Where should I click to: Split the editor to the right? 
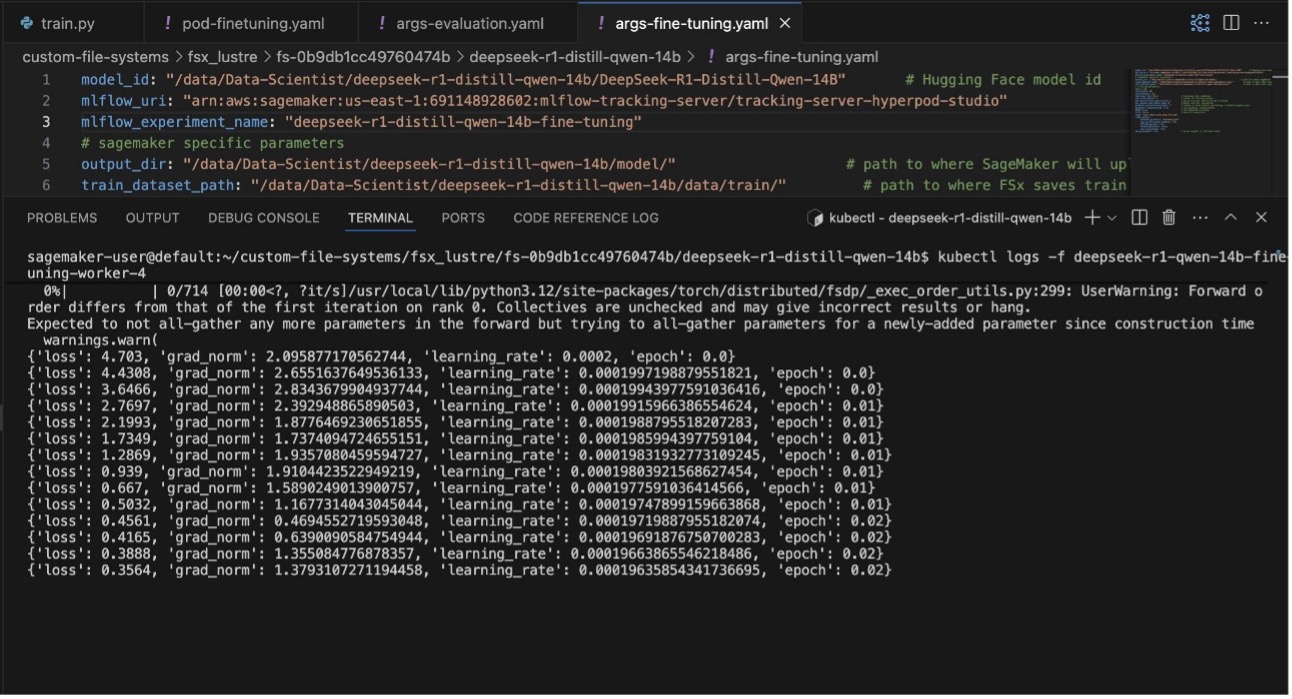(1232, 22)
